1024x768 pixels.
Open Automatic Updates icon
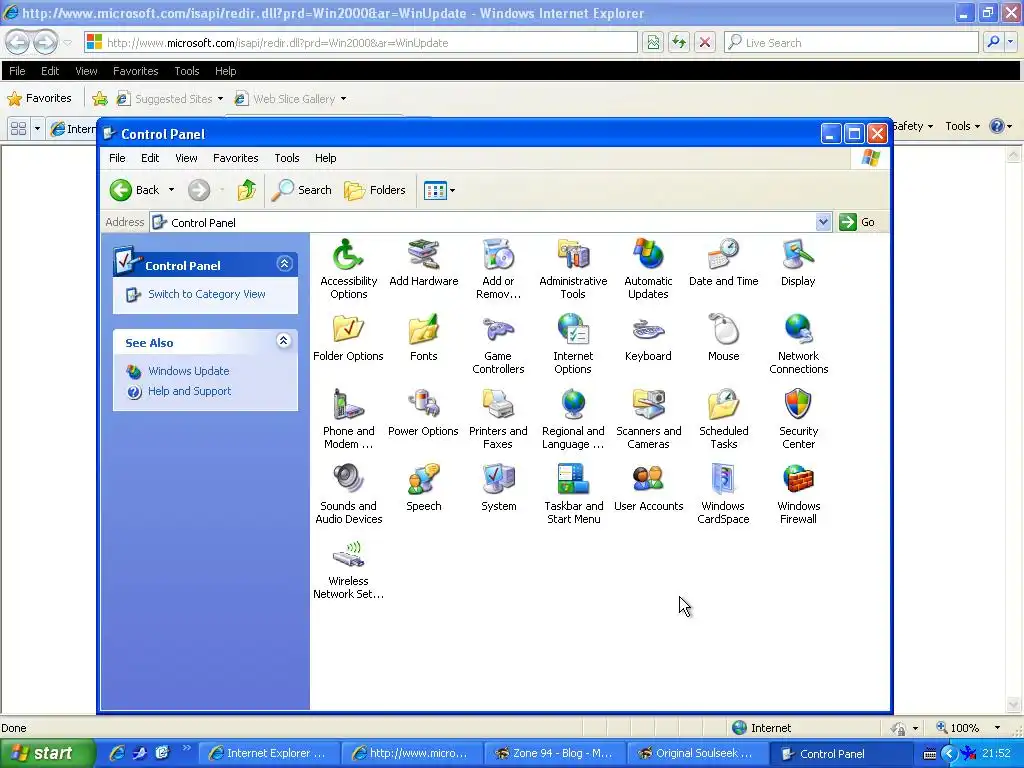648,269
